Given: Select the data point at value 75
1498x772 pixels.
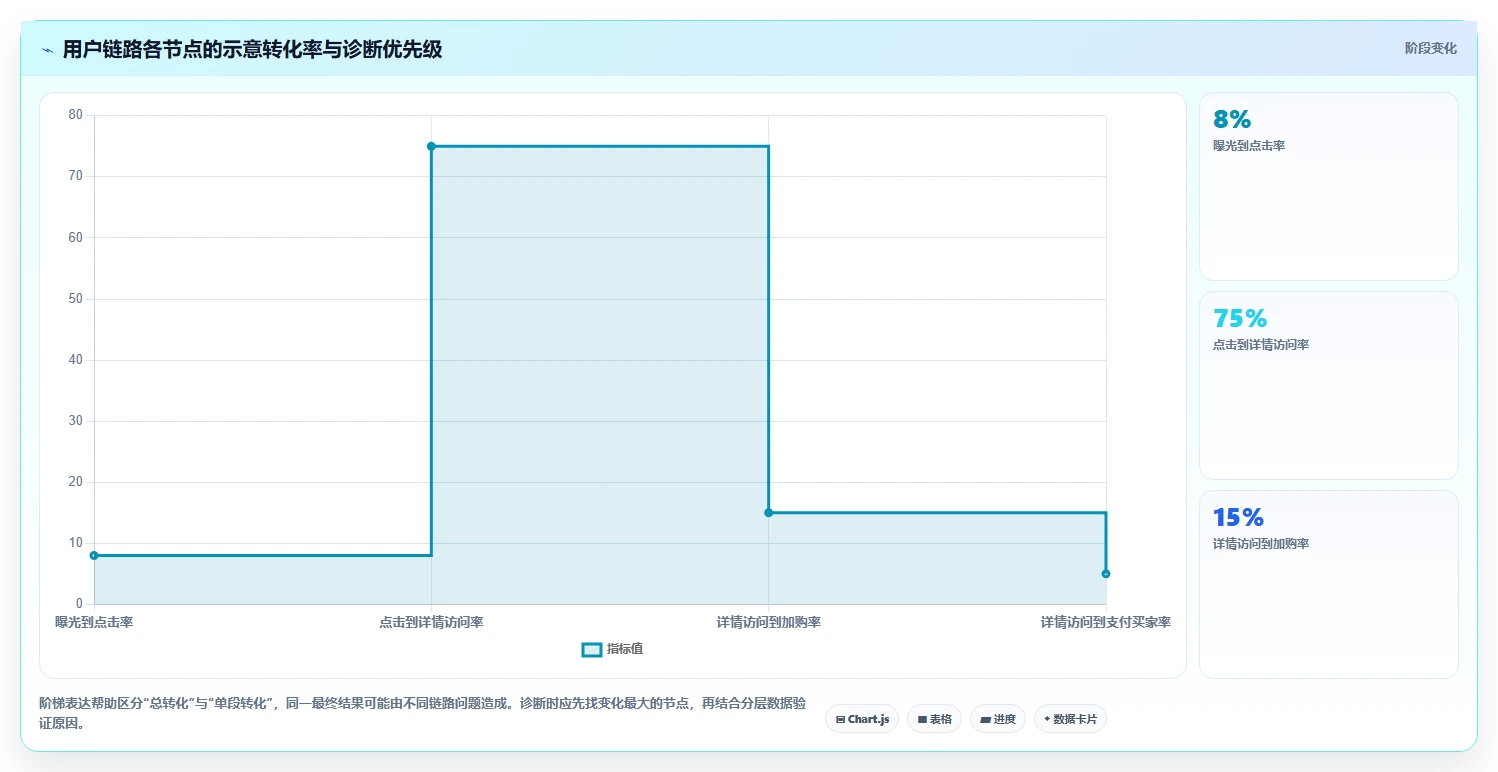Looking at the screenshot, I should coord(431,146).
